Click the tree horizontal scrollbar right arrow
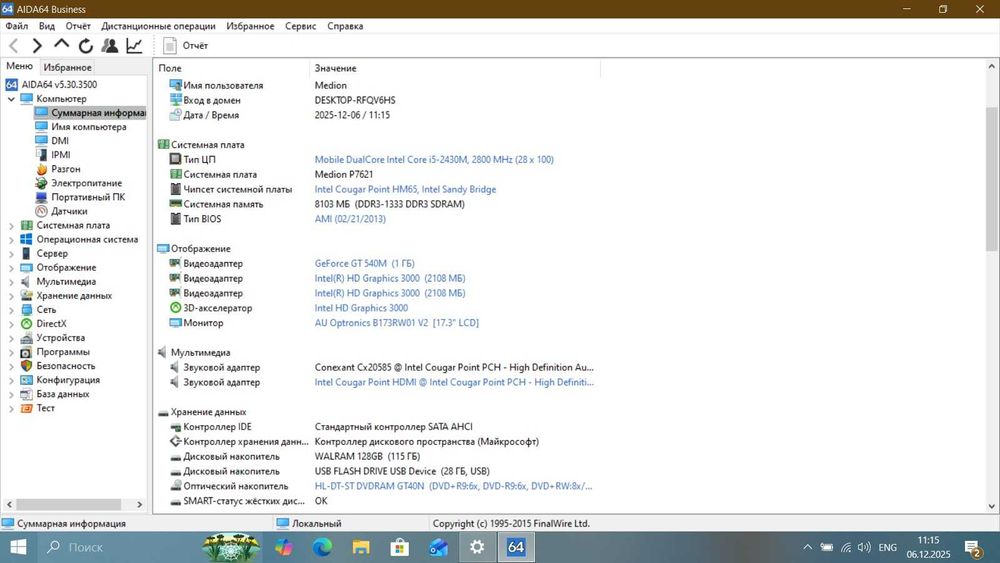Viewport: 1000px width, 563px height. [140, 504]
